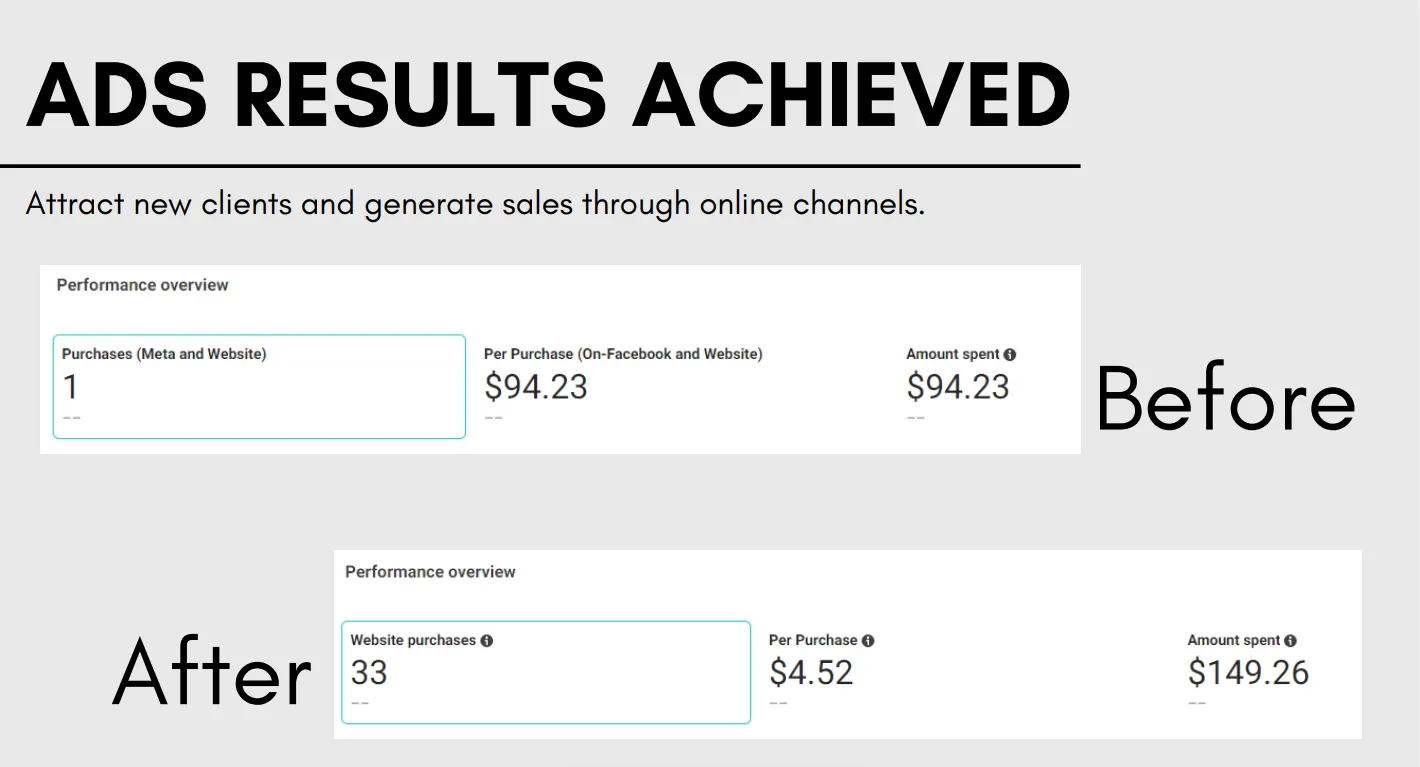Click the info circle near Website purchases 33
The width and height of the screenshot is (1420, 767).
pos(487,640)
